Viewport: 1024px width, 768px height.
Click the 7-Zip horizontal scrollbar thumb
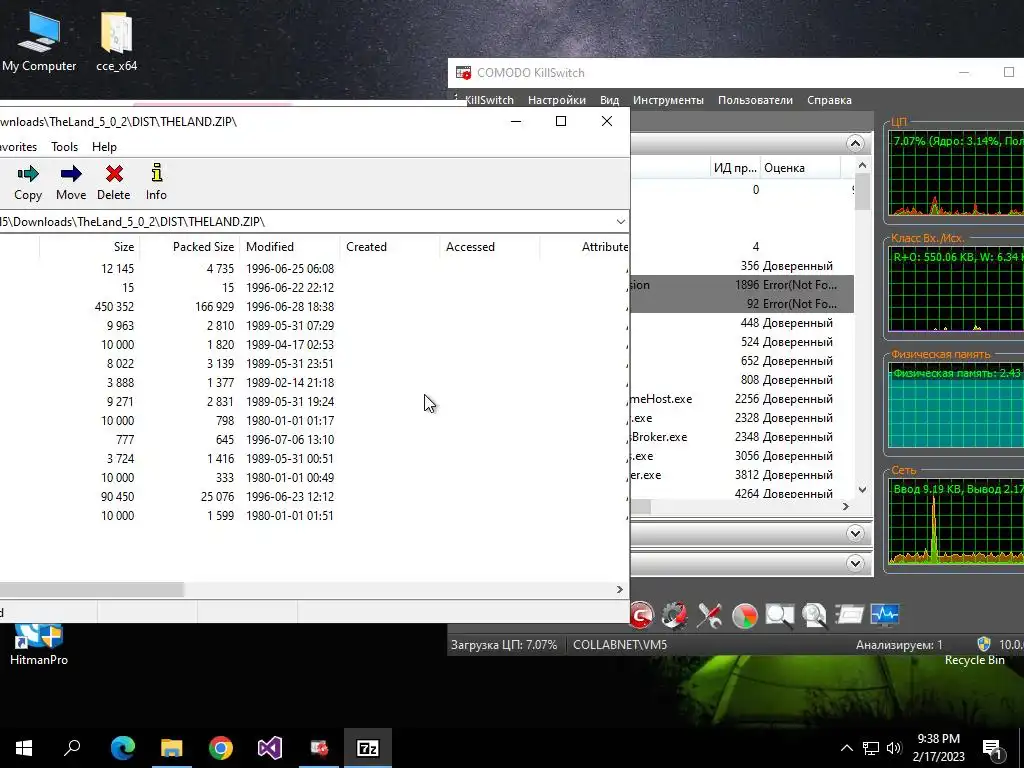[91, 590]
